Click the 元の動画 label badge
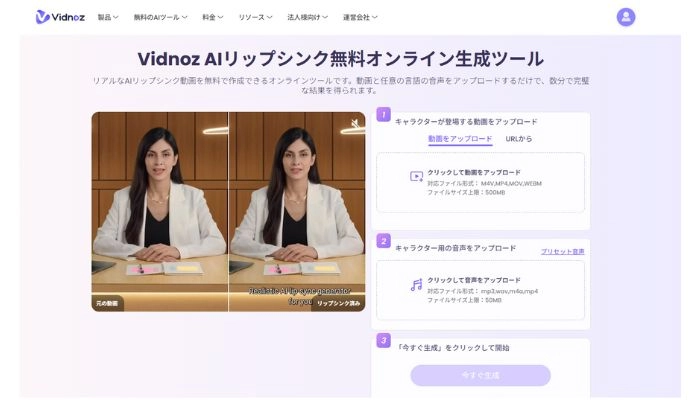Image resolution: width=700 pixels, height=400 pixels. (107, 303)
